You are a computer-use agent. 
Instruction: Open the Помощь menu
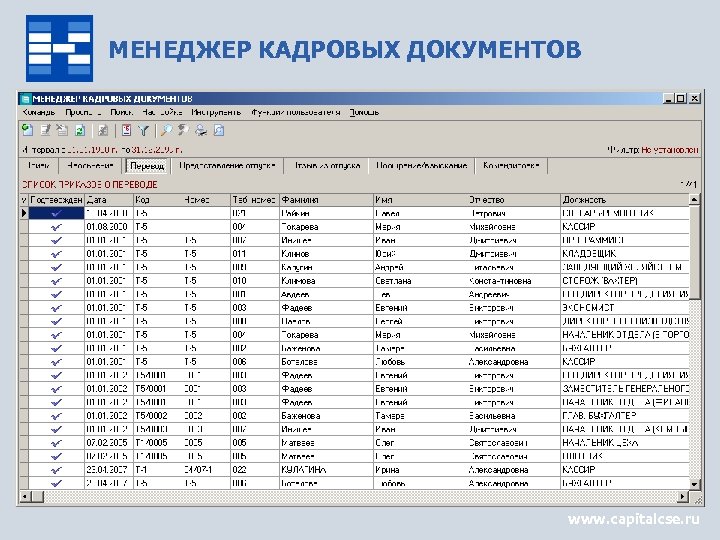[x=364, y=112]
